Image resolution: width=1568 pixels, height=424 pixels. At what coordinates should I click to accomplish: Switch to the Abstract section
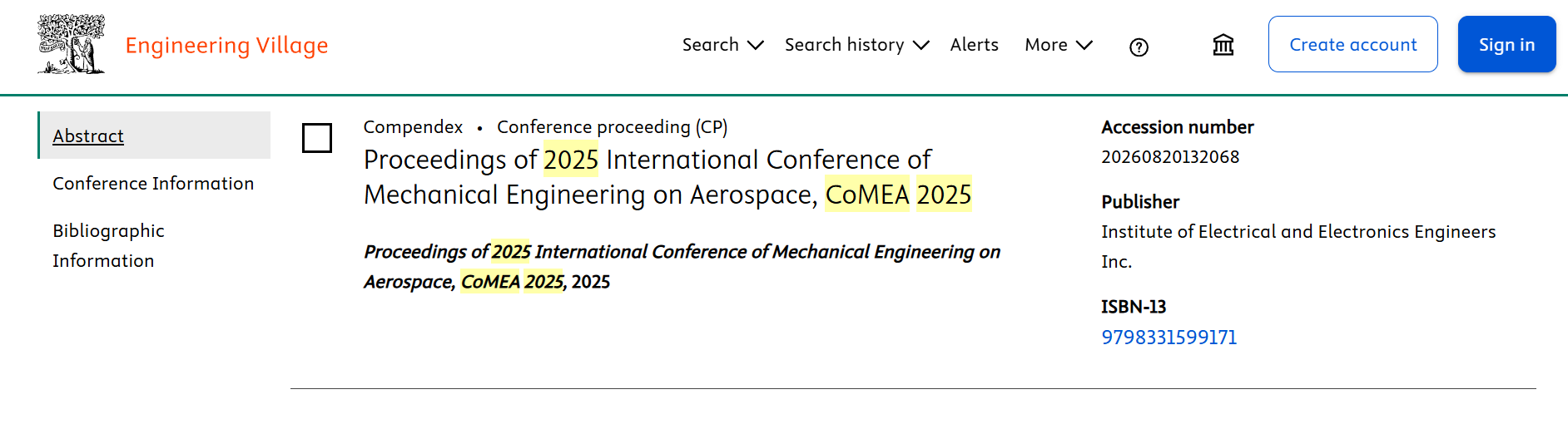88,136
